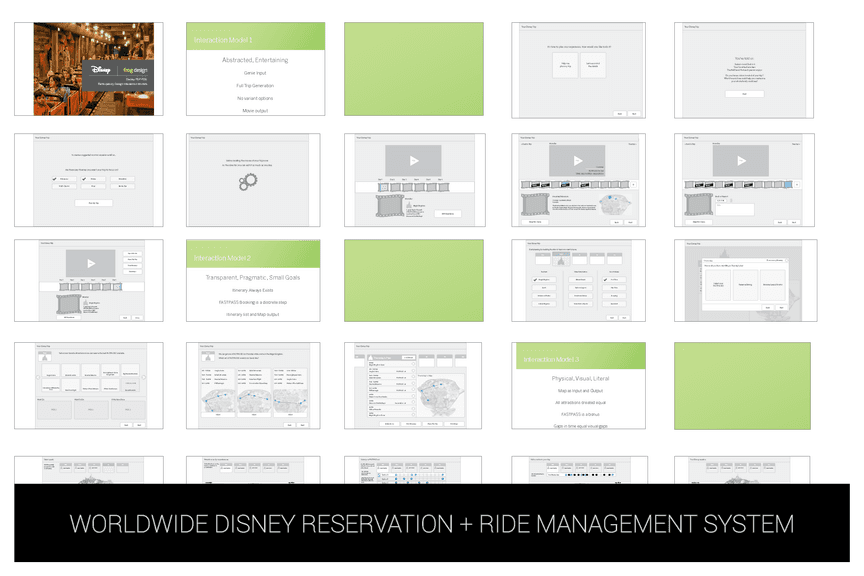Open the wireframe slide with two choice cards
This screenshot has width=864, height=576.
(x=579, y=70)
